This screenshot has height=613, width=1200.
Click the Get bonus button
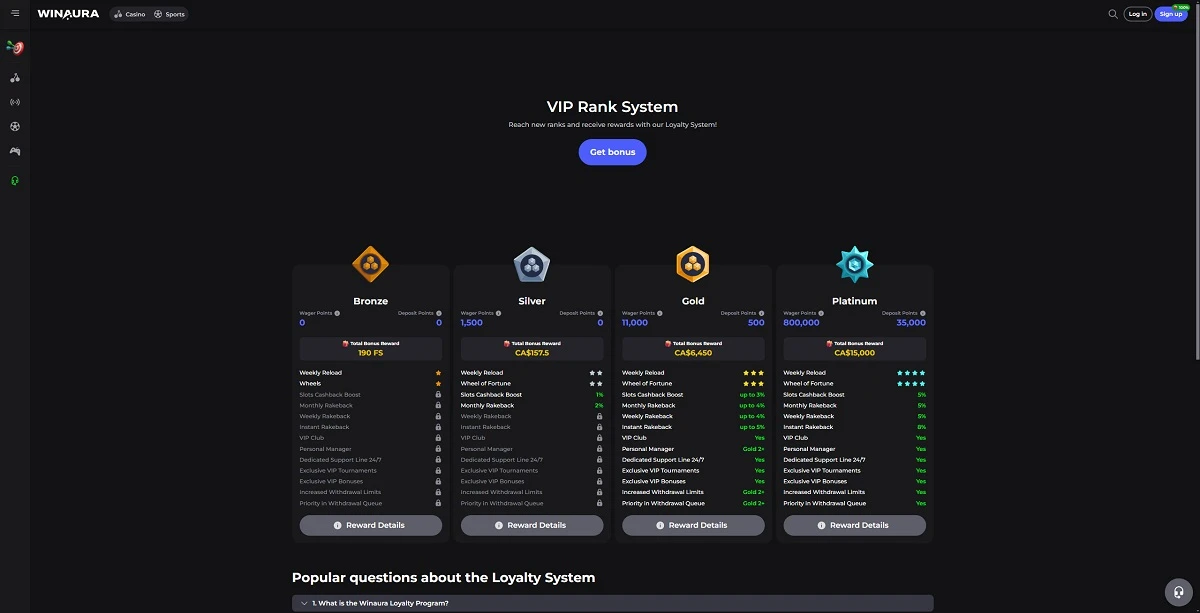613,152
